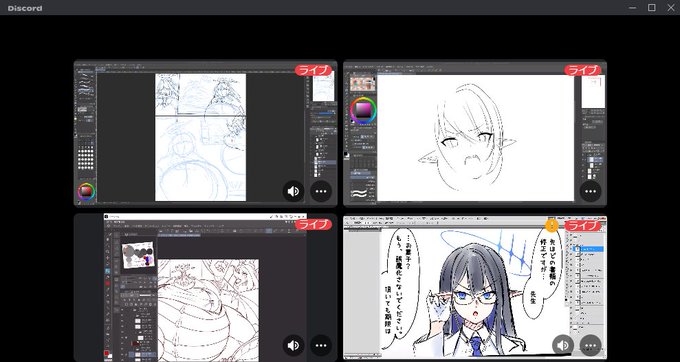Click the orange warning icon on the glasses-girl stream
This screenshot has width=680, height=362.
[x=552, y=225]
